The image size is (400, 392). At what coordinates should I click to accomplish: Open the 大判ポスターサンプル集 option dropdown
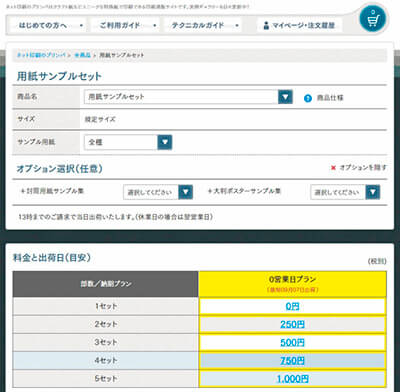tap(345, 192)
